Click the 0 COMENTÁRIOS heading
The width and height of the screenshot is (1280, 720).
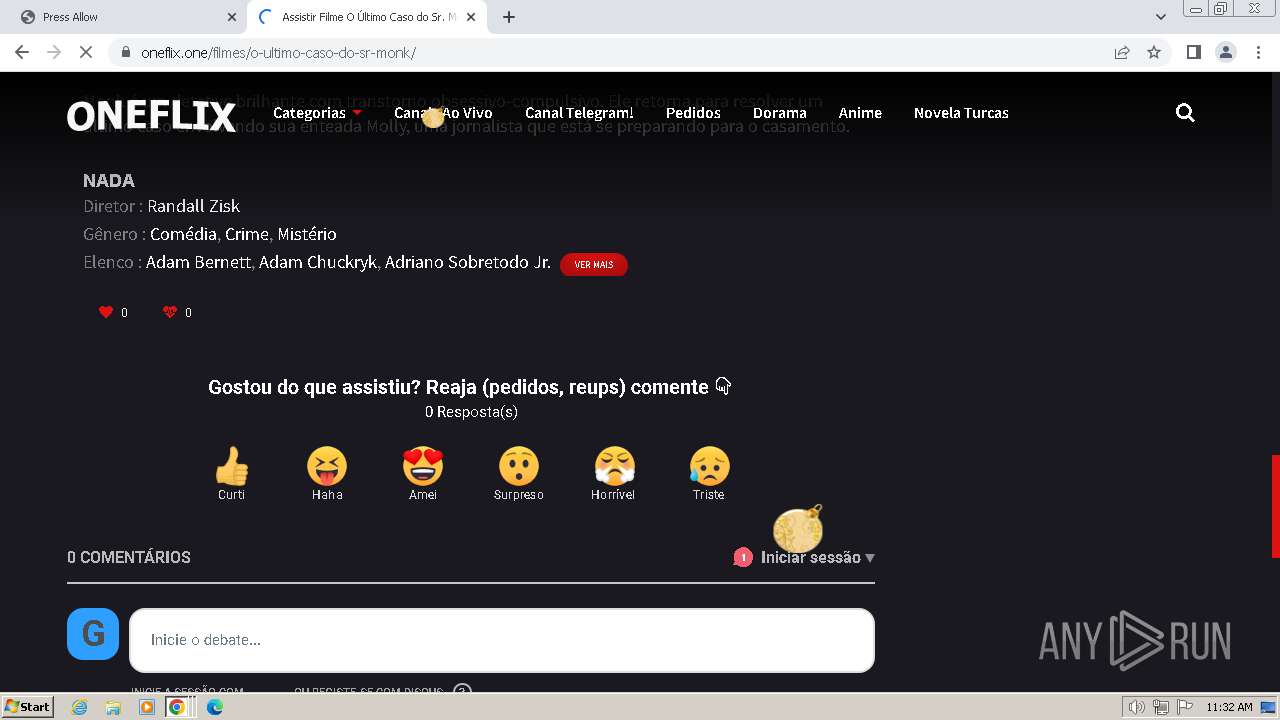[x=129, y=557]
